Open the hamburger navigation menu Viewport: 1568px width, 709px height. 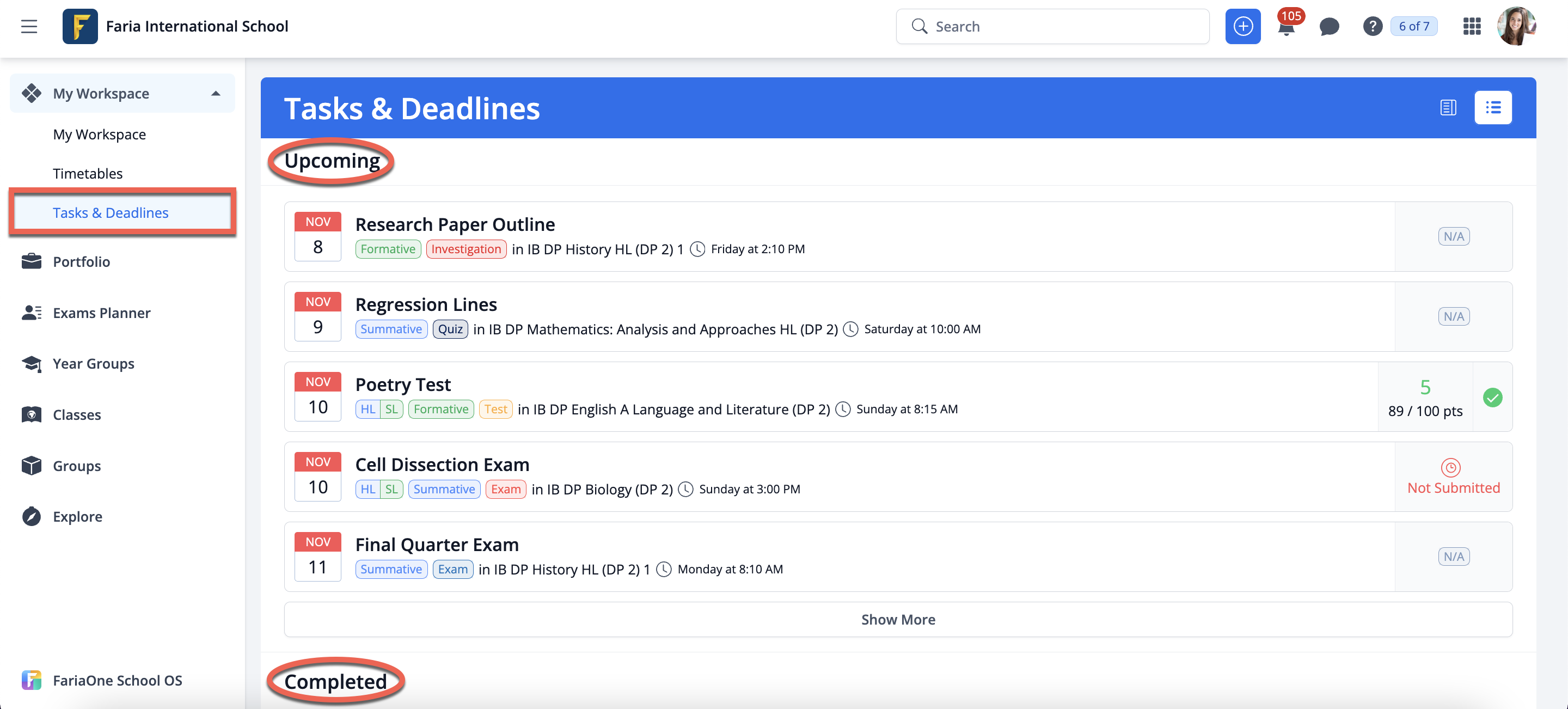click(29, 26)
